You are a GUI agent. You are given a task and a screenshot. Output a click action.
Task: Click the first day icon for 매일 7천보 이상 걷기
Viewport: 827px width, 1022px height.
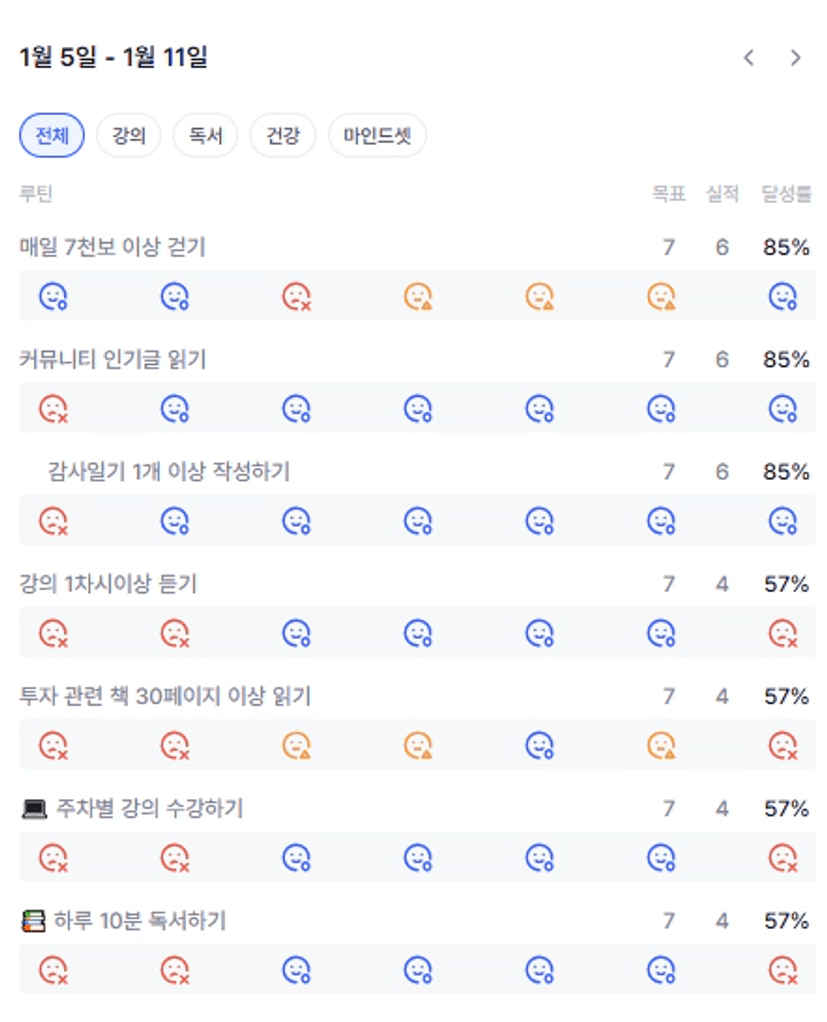pos(53,296)
